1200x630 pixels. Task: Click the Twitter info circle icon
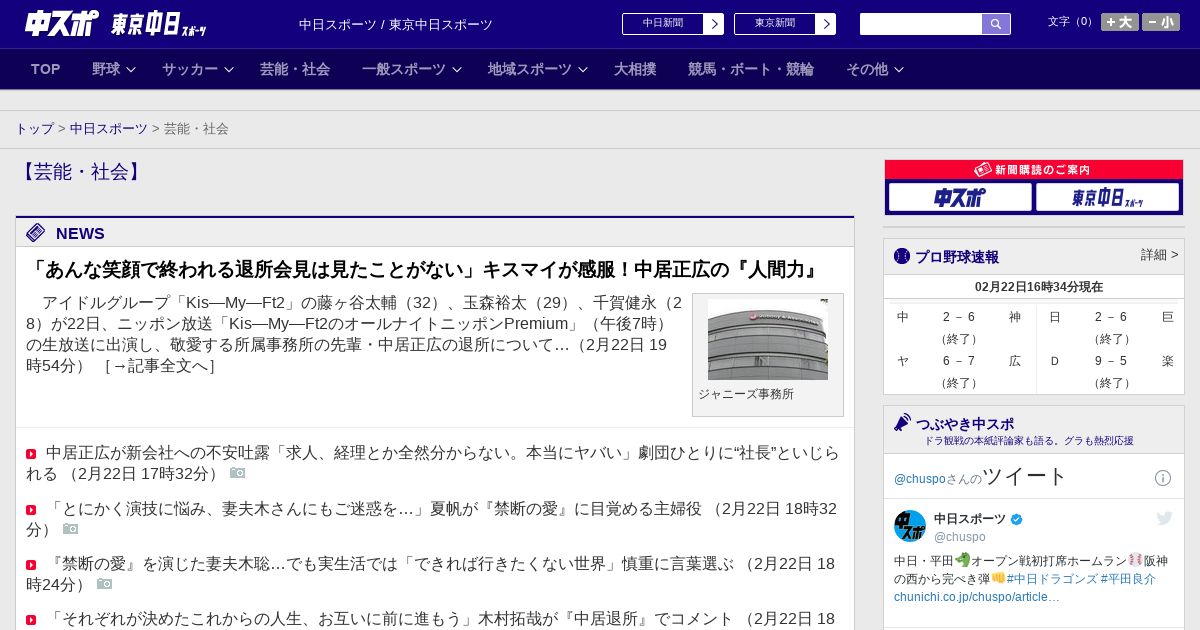(x=1163, y=478)
